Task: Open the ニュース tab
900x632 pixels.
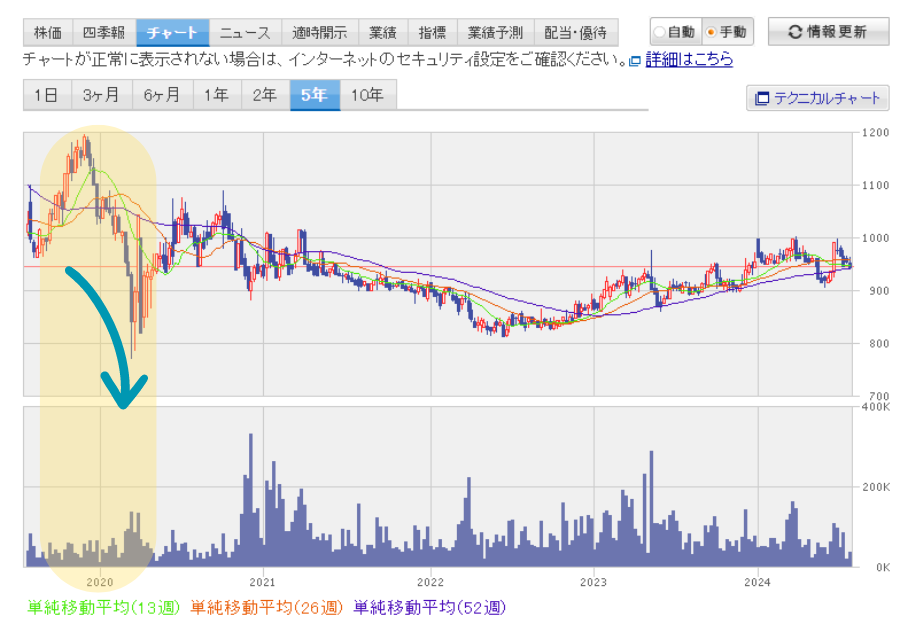Action: pos(245,32)
